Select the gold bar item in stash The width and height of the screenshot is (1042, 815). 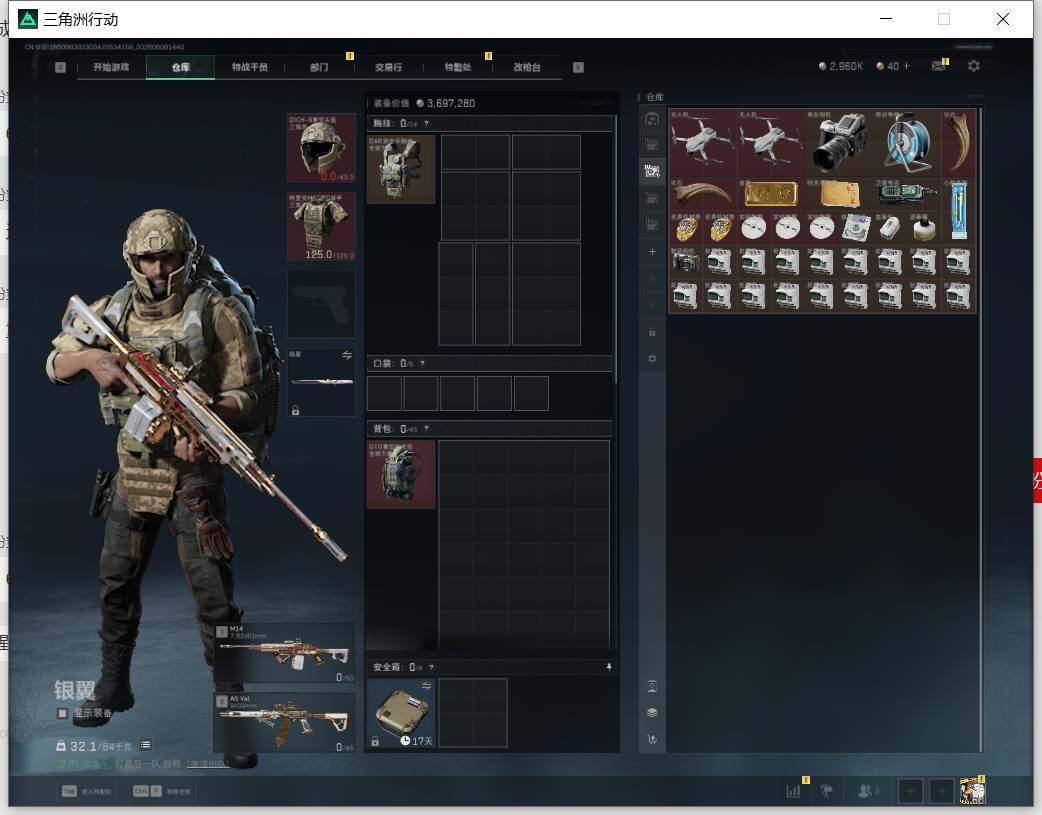(771, 194)
